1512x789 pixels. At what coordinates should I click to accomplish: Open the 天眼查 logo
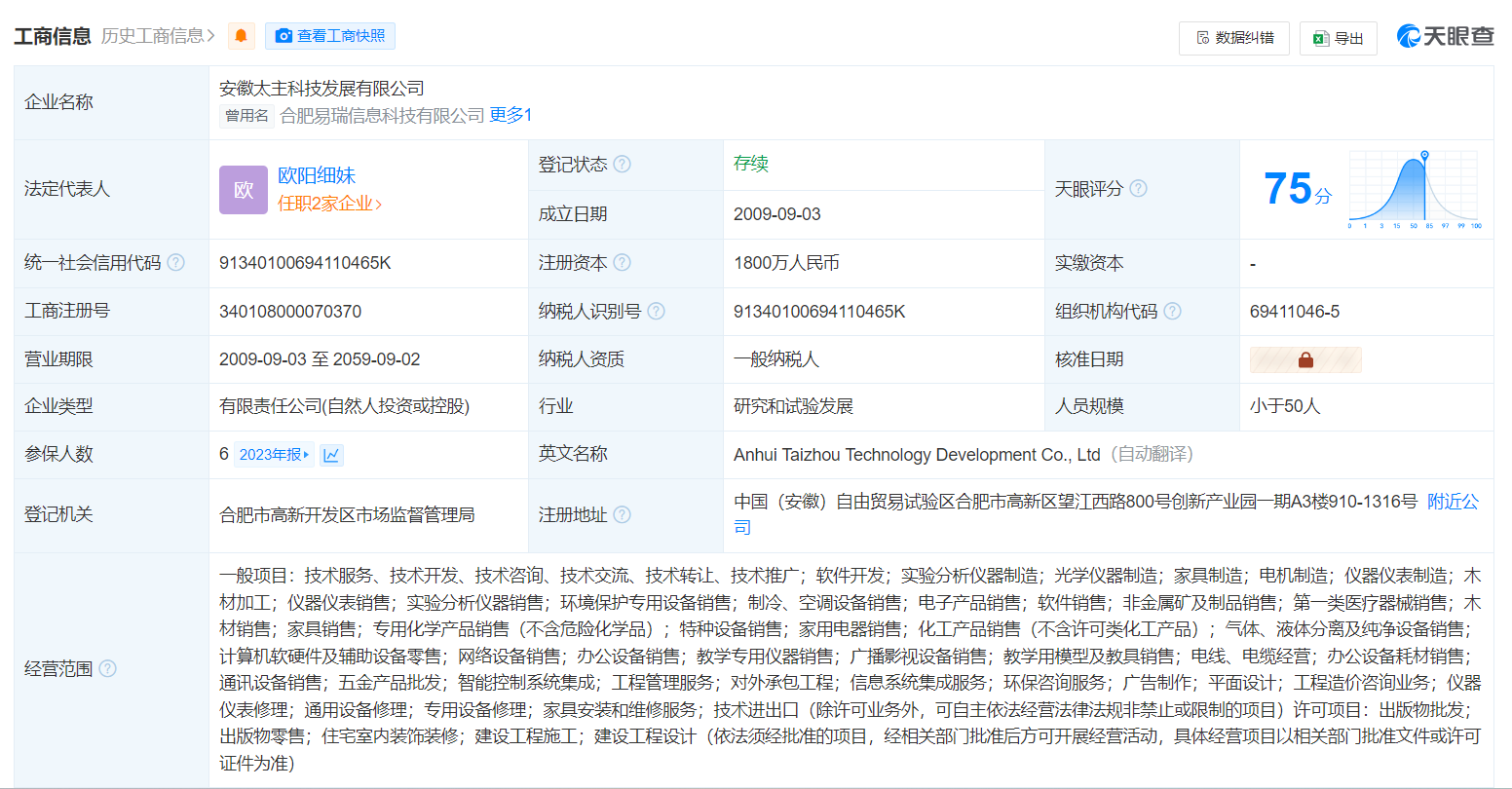(x=1445, y=36)
